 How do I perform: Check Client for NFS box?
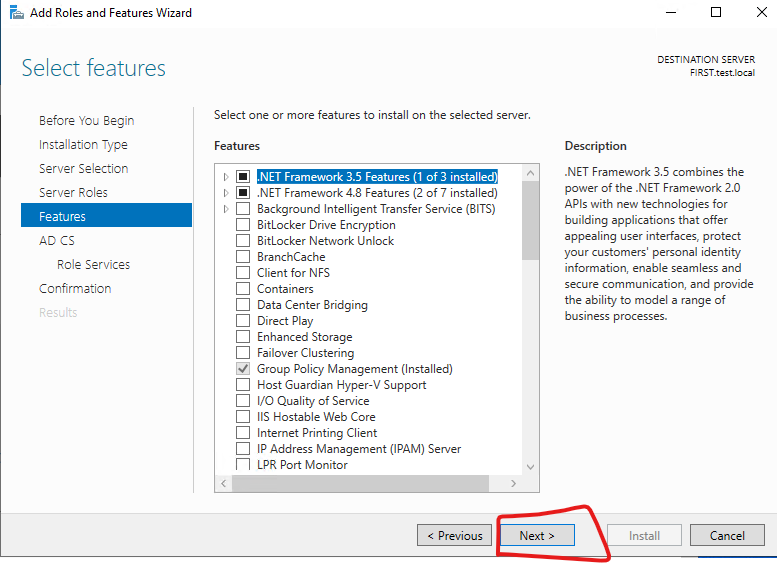[243, 273]
